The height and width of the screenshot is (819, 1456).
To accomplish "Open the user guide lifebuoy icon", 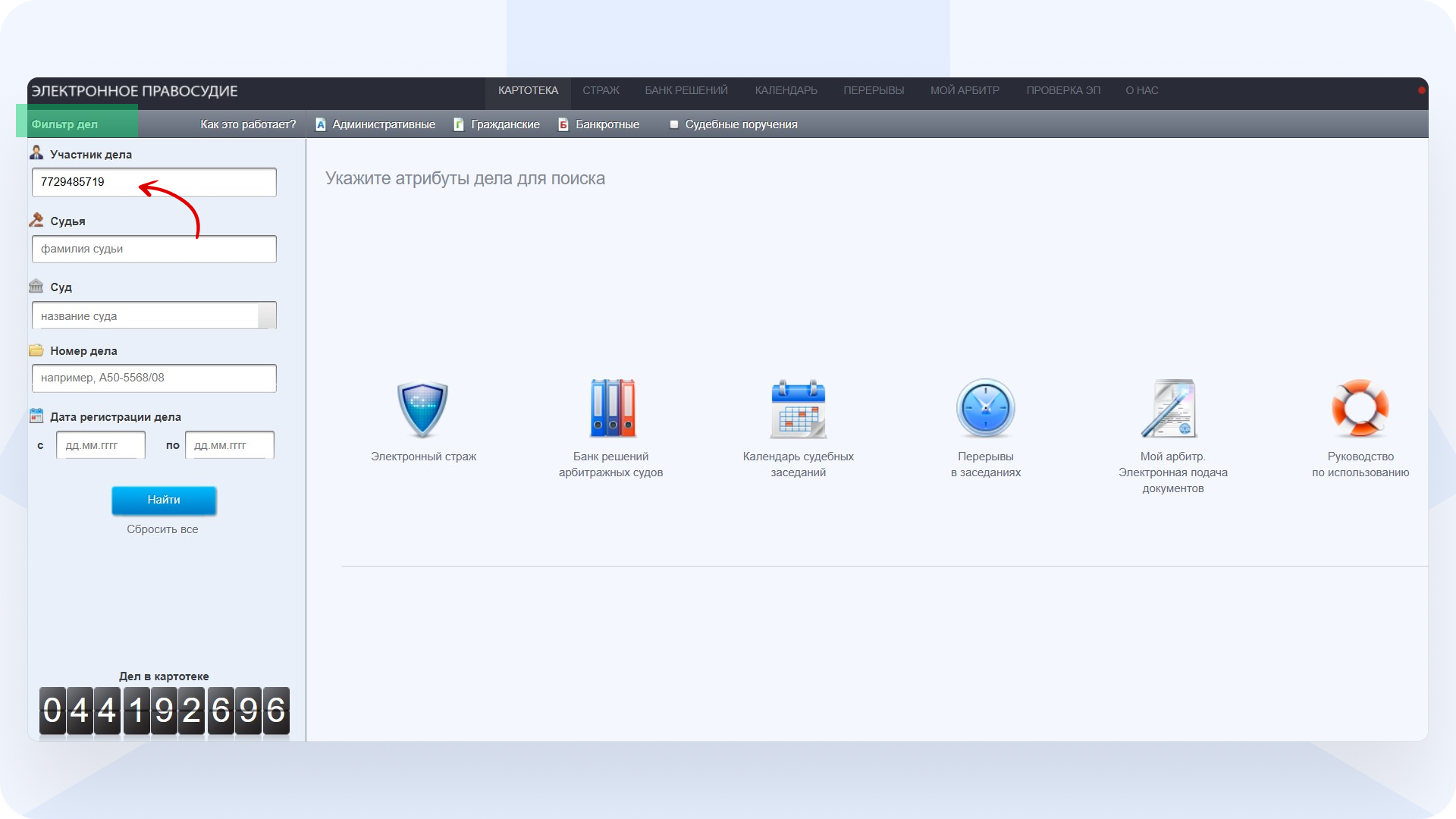I will click(x=1360, y=409).
